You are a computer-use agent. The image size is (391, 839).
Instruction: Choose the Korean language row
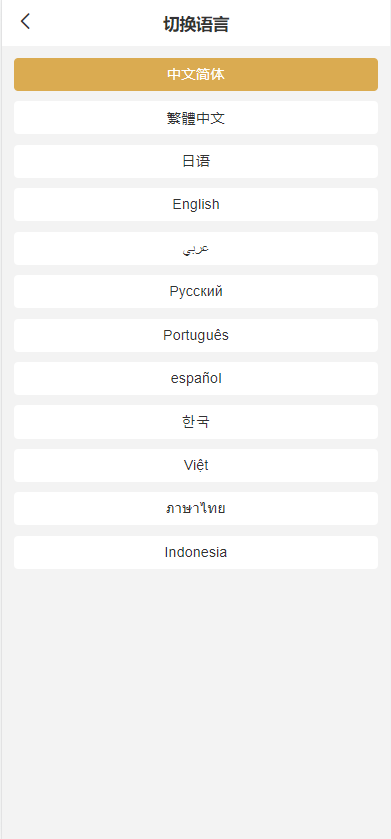pos(196,422)
